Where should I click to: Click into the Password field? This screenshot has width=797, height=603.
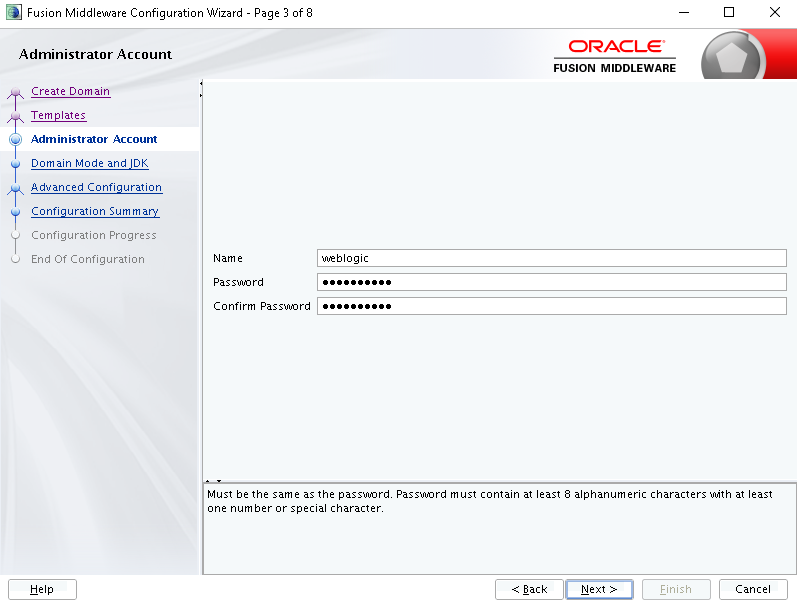click(x=551, y=282)
